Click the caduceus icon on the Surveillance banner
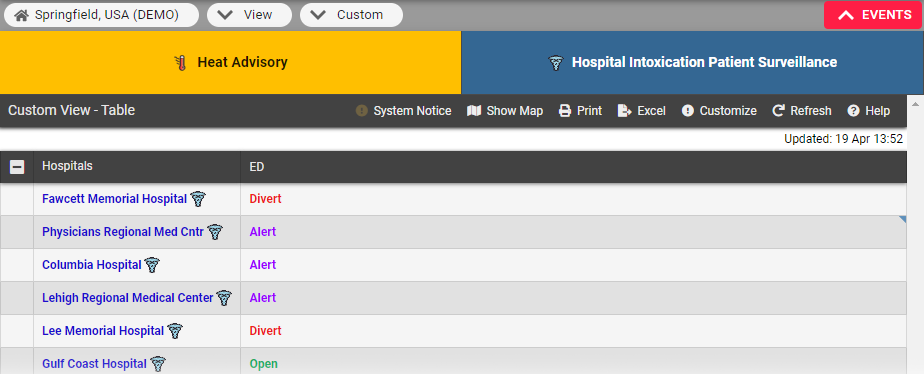 556,63
